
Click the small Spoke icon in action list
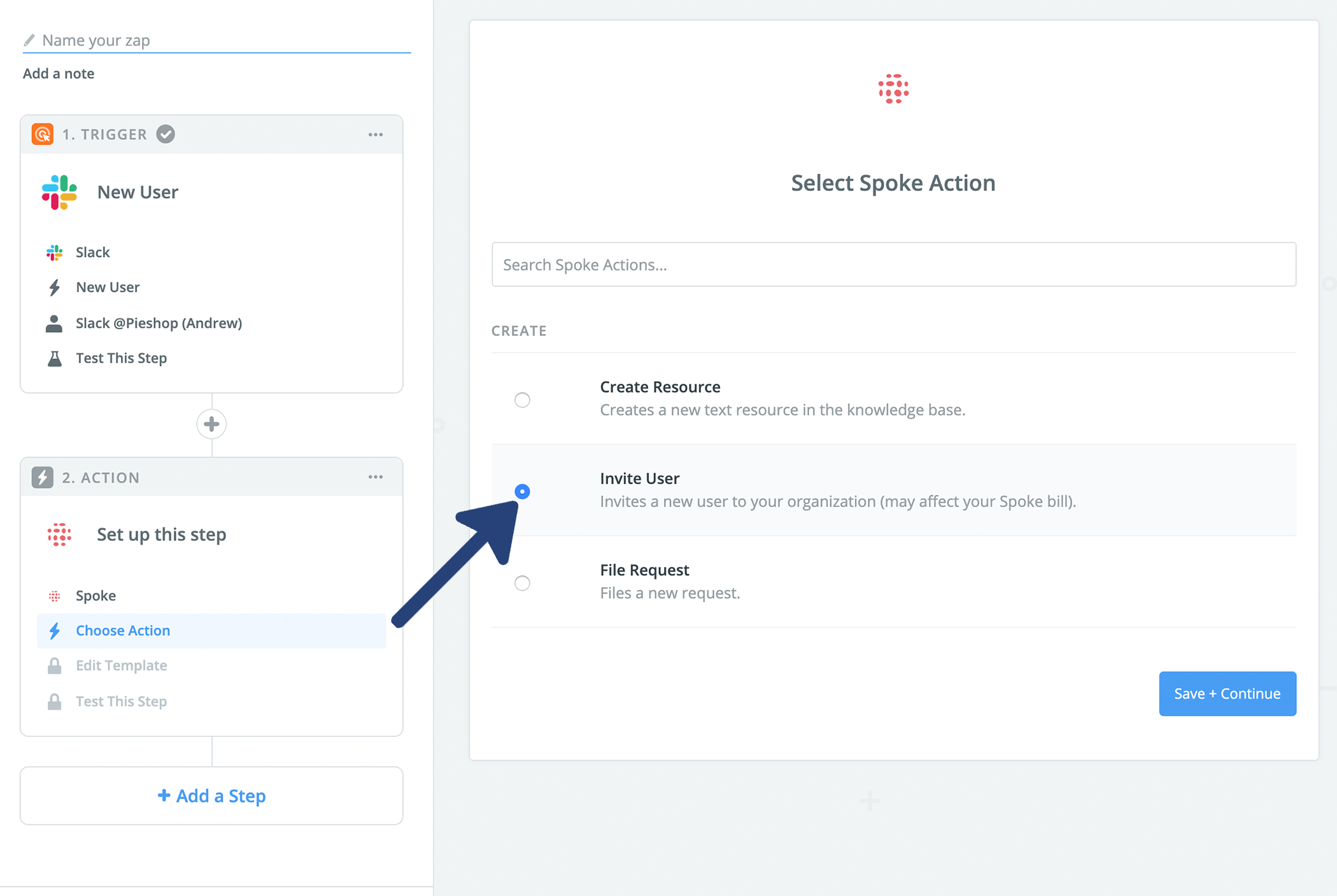[x=55, y=596]
